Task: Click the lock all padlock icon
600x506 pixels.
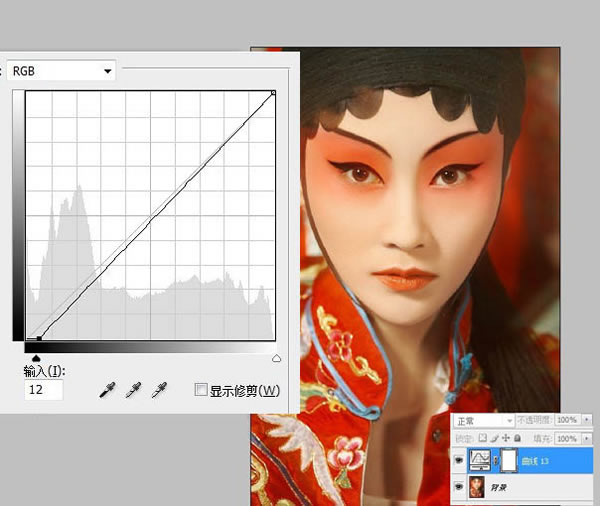Action: coord(517,437)
